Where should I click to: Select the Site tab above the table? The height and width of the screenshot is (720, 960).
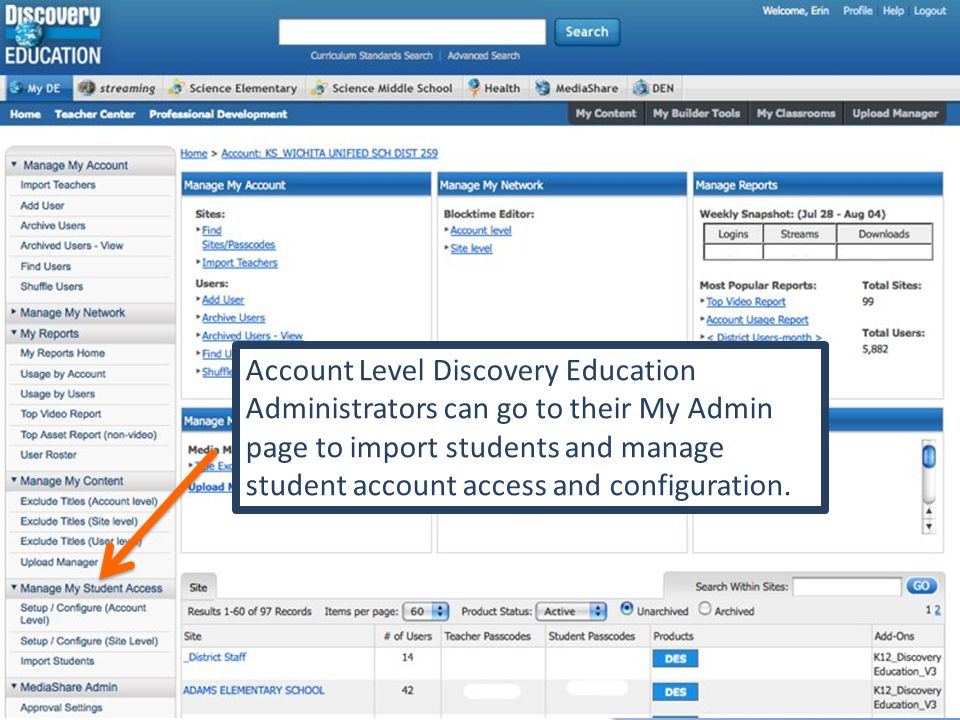click(198, 587)
